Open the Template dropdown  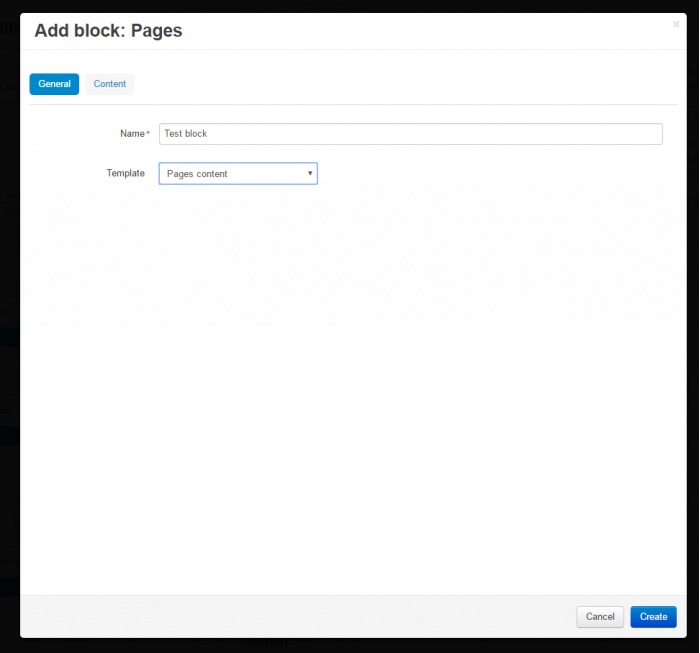(238, 174)
